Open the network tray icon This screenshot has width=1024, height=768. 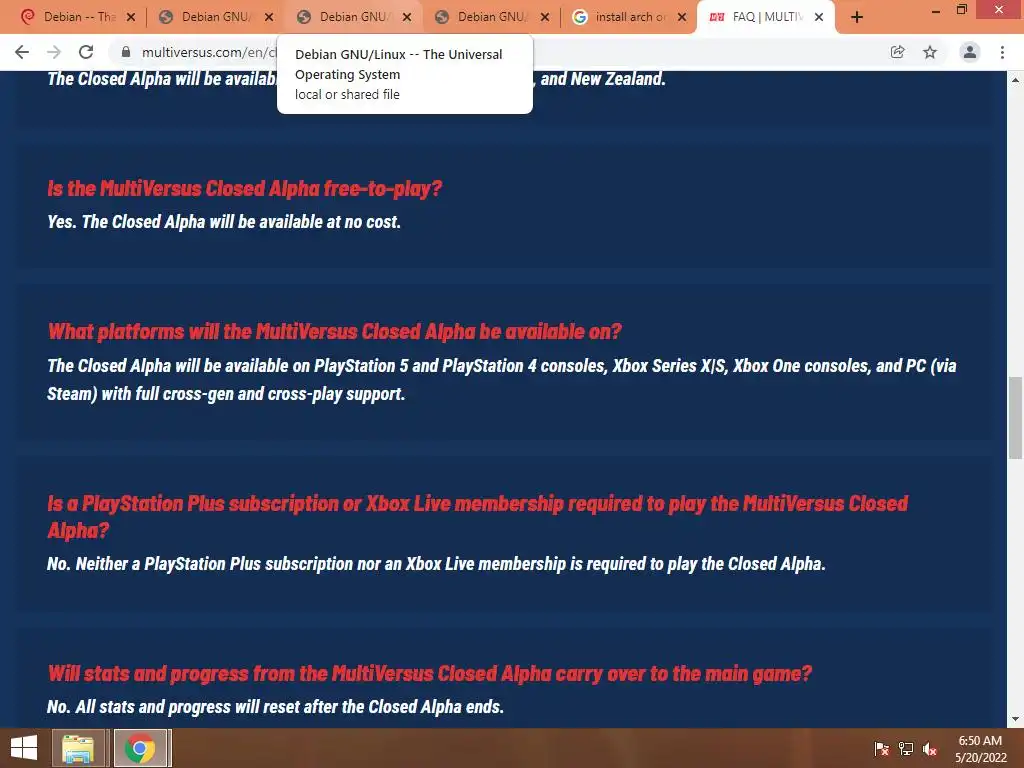(906, 749)
